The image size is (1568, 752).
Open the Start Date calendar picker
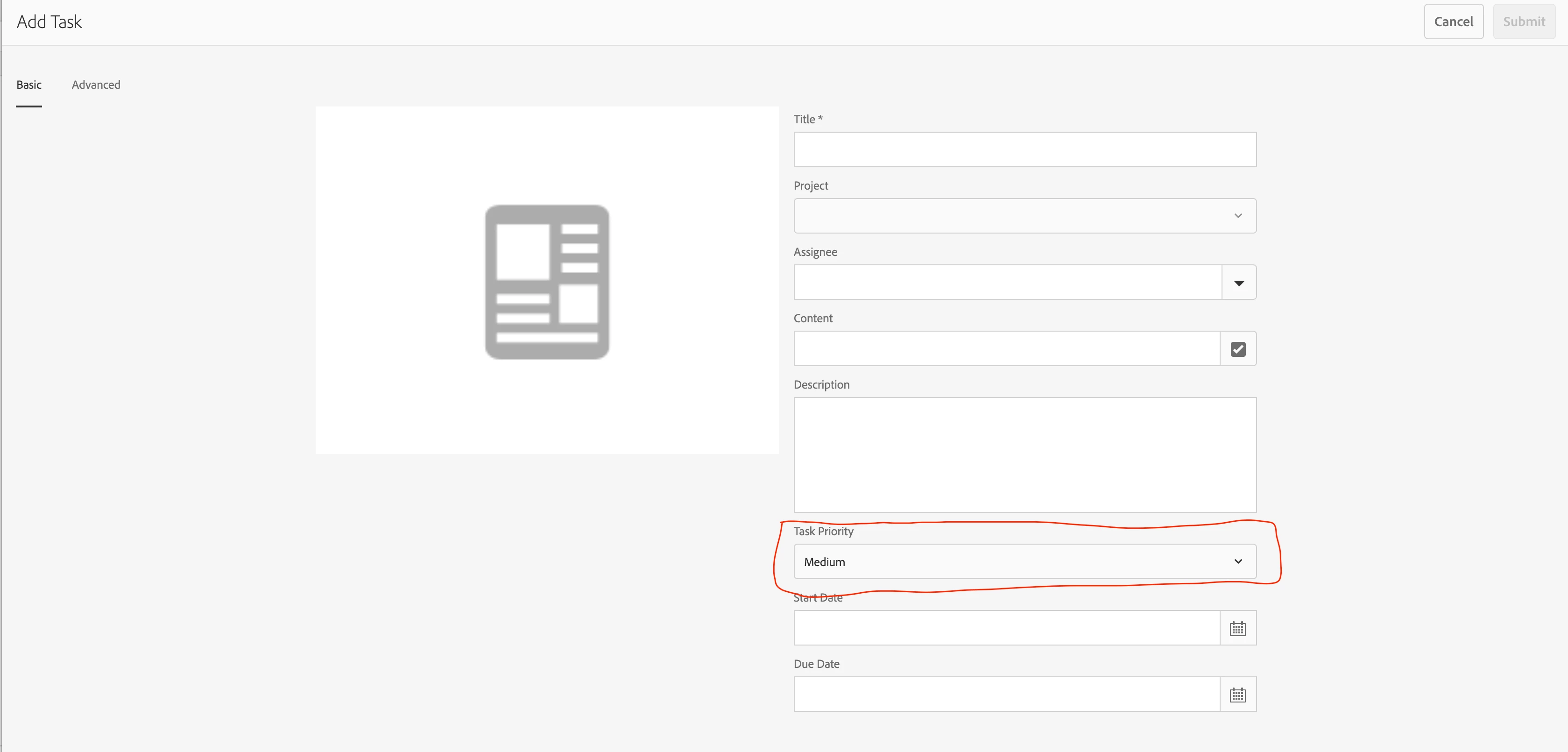(x=1237, y=628)
